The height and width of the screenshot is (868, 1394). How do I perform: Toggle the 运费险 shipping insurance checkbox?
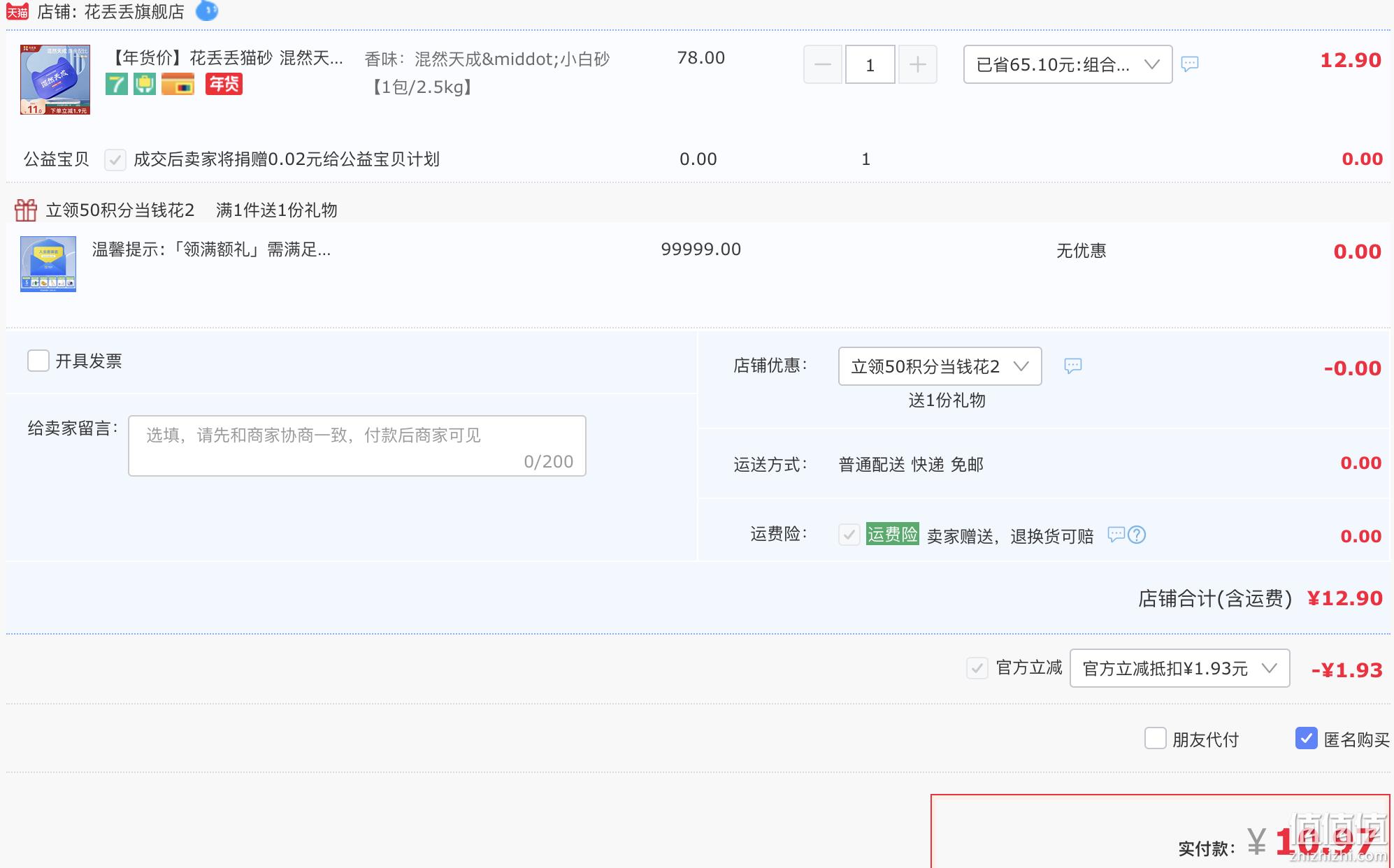[x=849, y=535]
